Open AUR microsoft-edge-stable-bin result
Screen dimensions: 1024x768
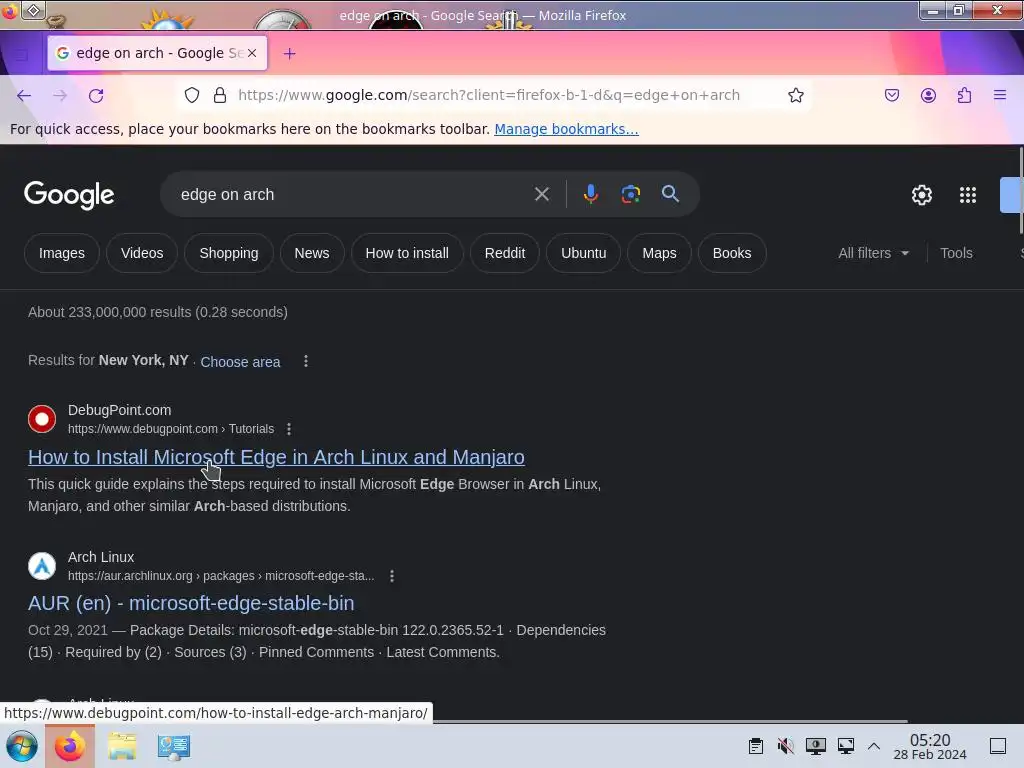pyautogui.click(x=191, y=603)
